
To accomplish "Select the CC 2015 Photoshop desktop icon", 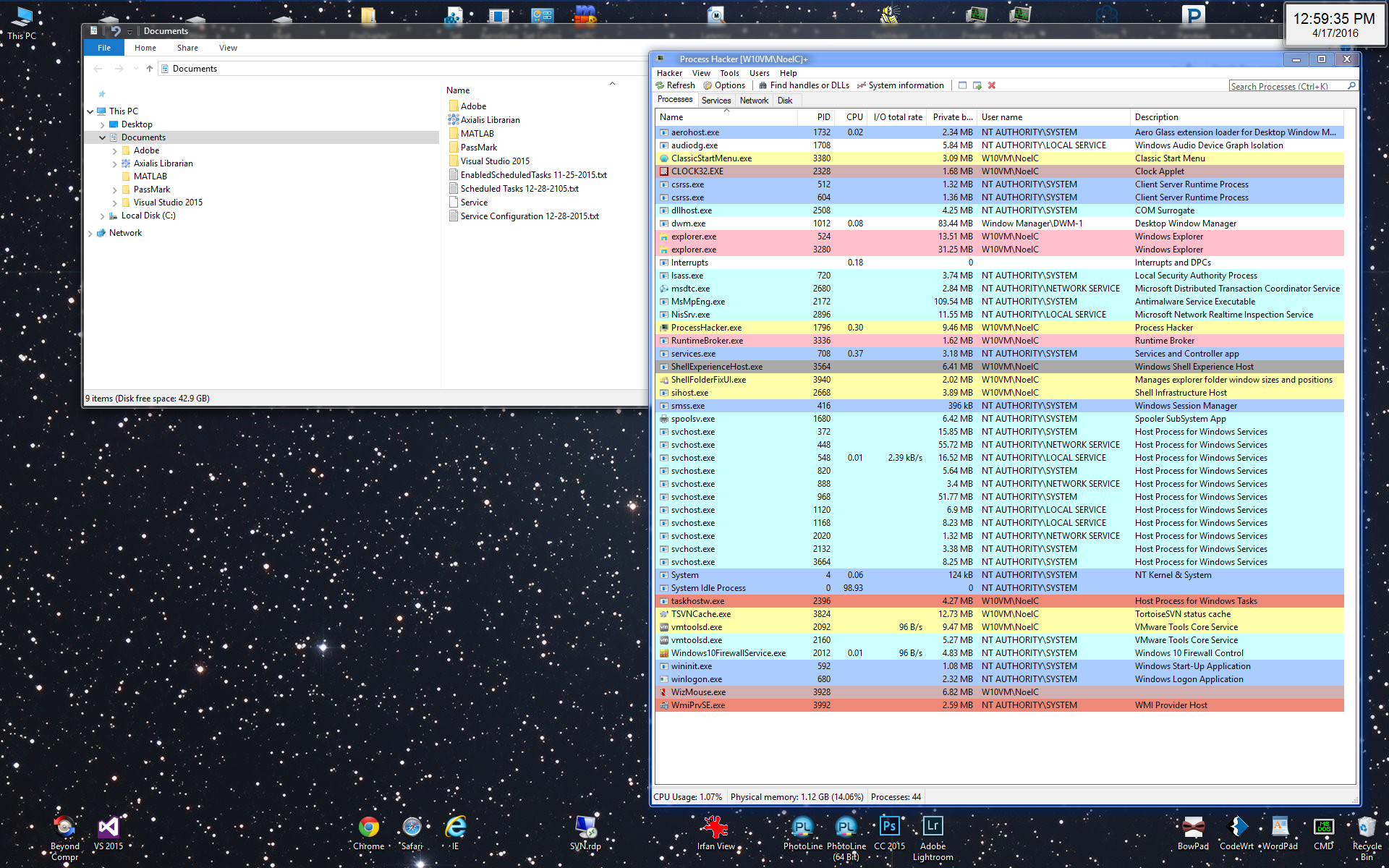I will coord(889,833).
